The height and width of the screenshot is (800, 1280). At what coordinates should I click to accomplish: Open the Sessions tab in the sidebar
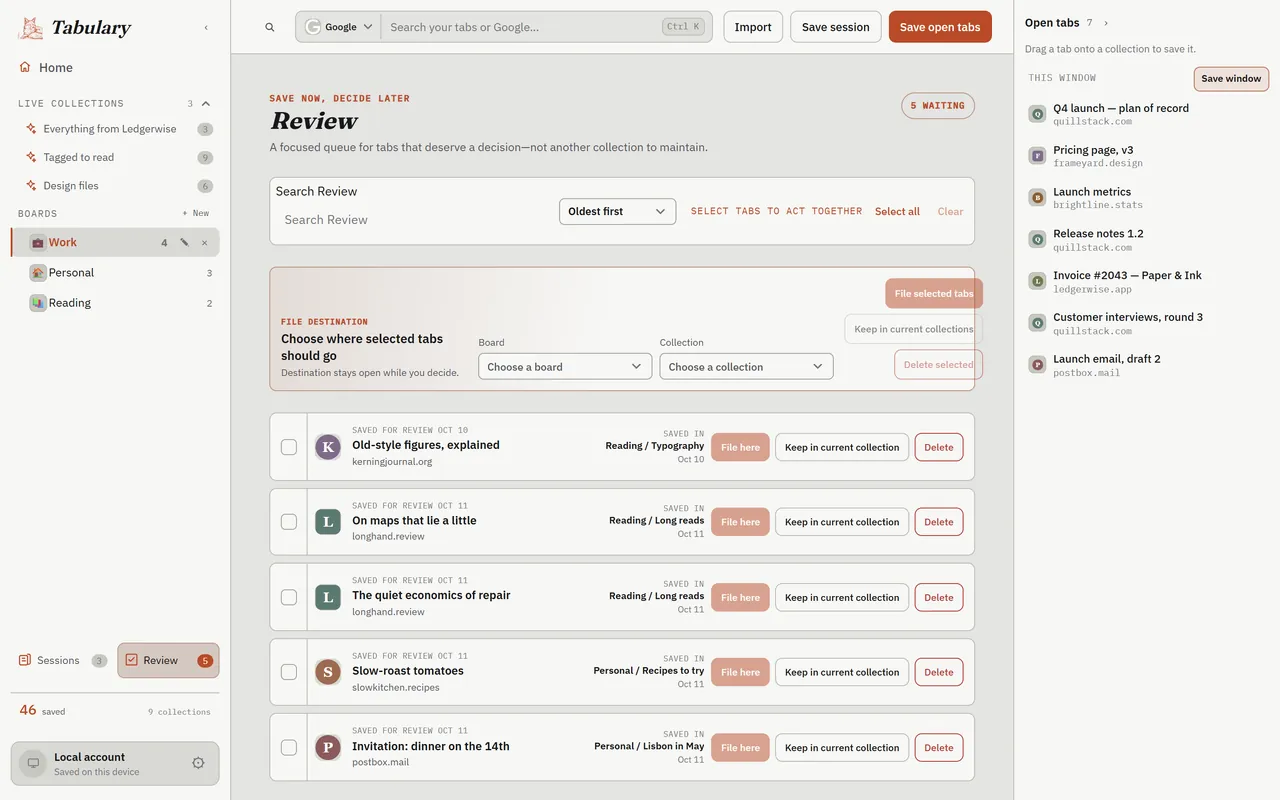[x=63, y=660]
